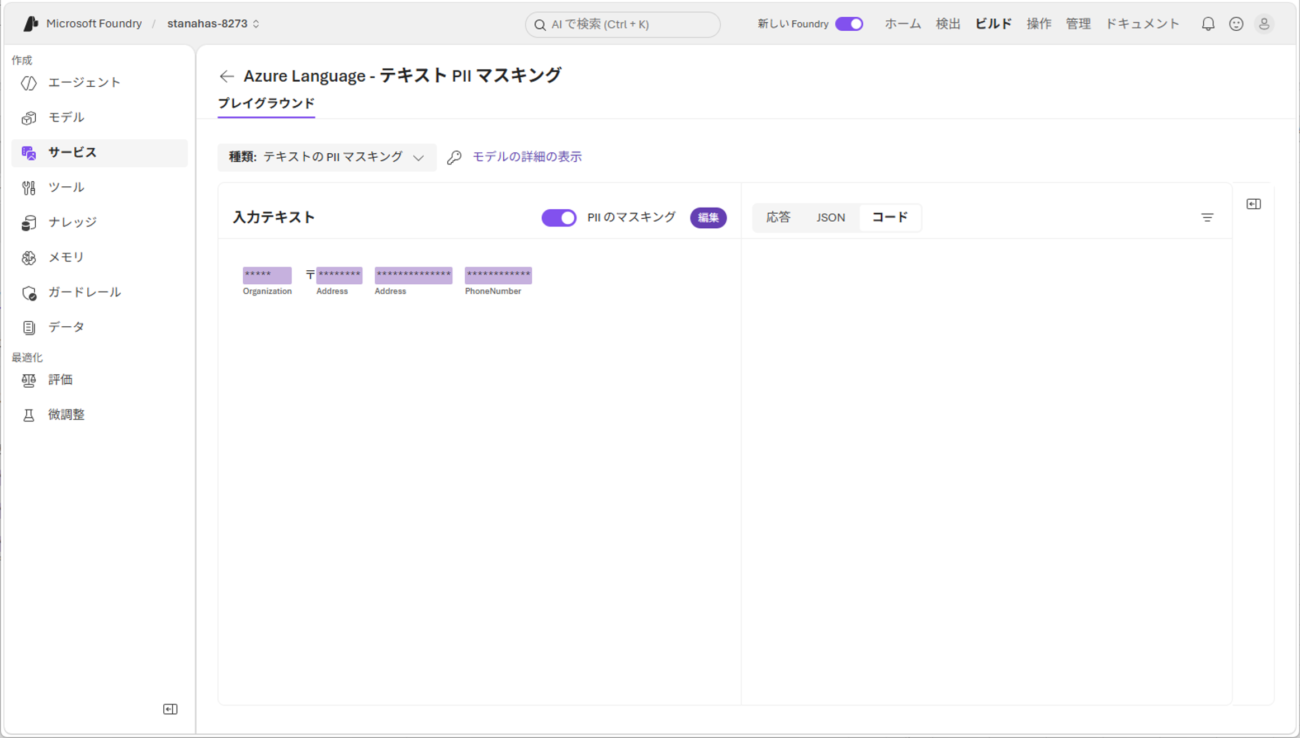Click the データ sidebar icon
Screen dimensions: 1300x738
click(29, 328)
